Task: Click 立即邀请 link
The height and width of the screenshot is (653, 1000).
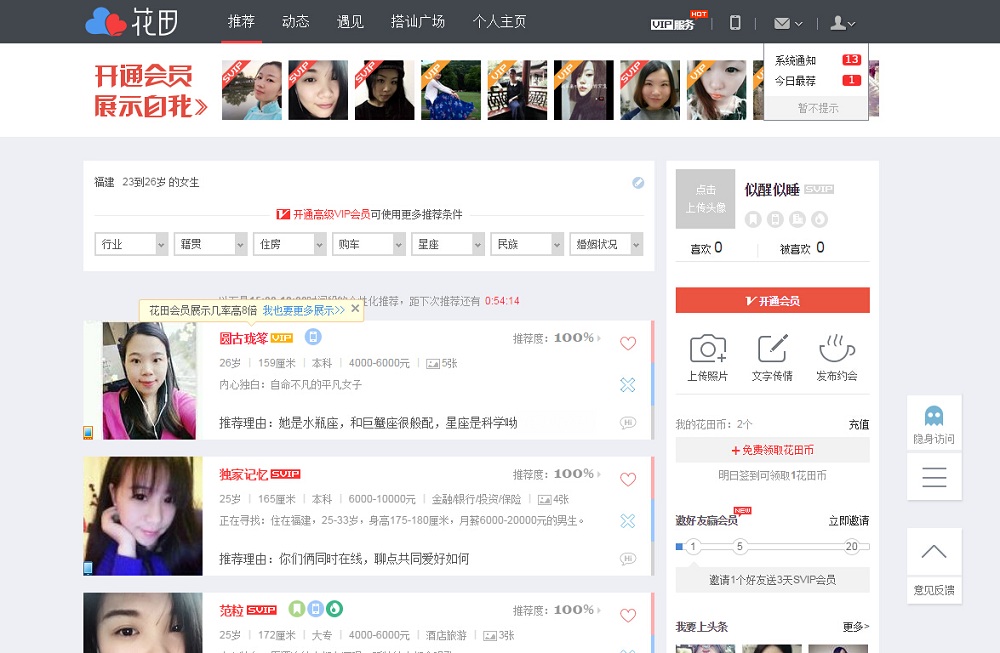Action: 848,520
